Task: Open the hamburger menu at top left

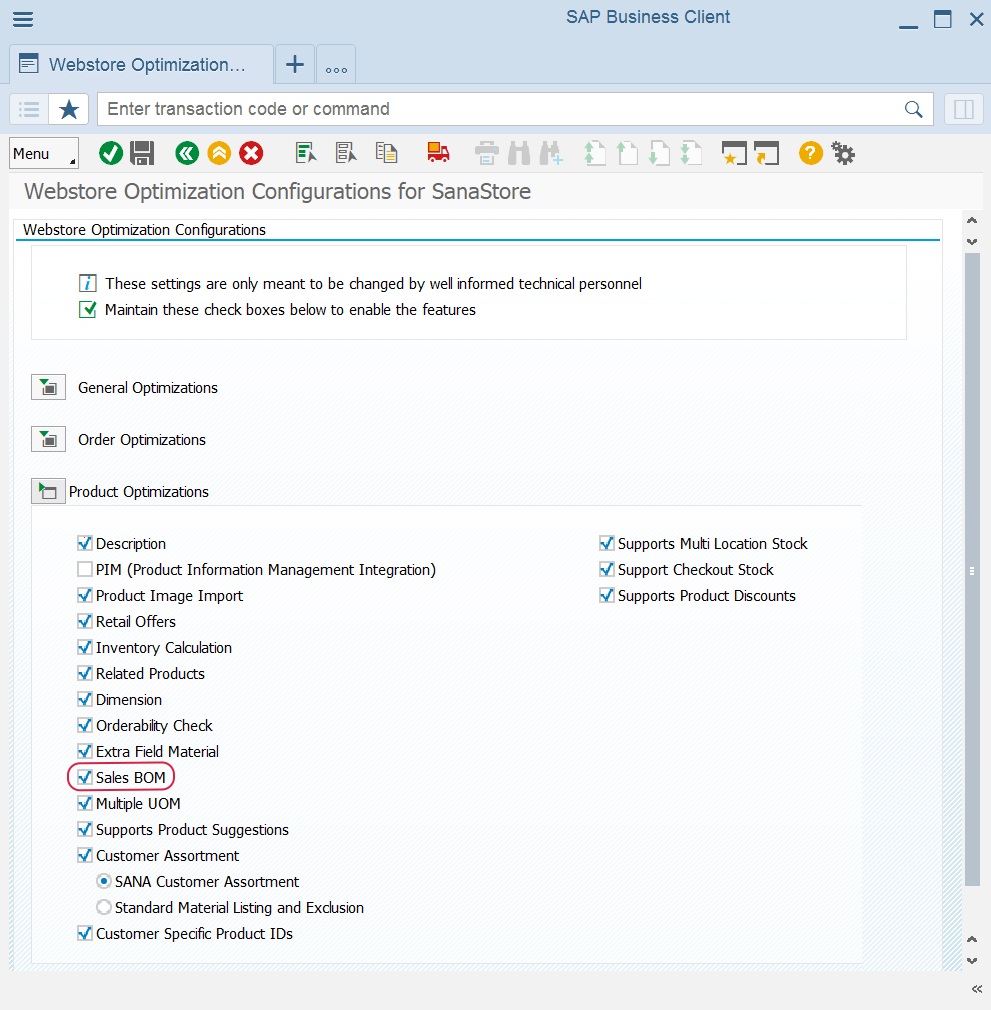Action: 23,19
